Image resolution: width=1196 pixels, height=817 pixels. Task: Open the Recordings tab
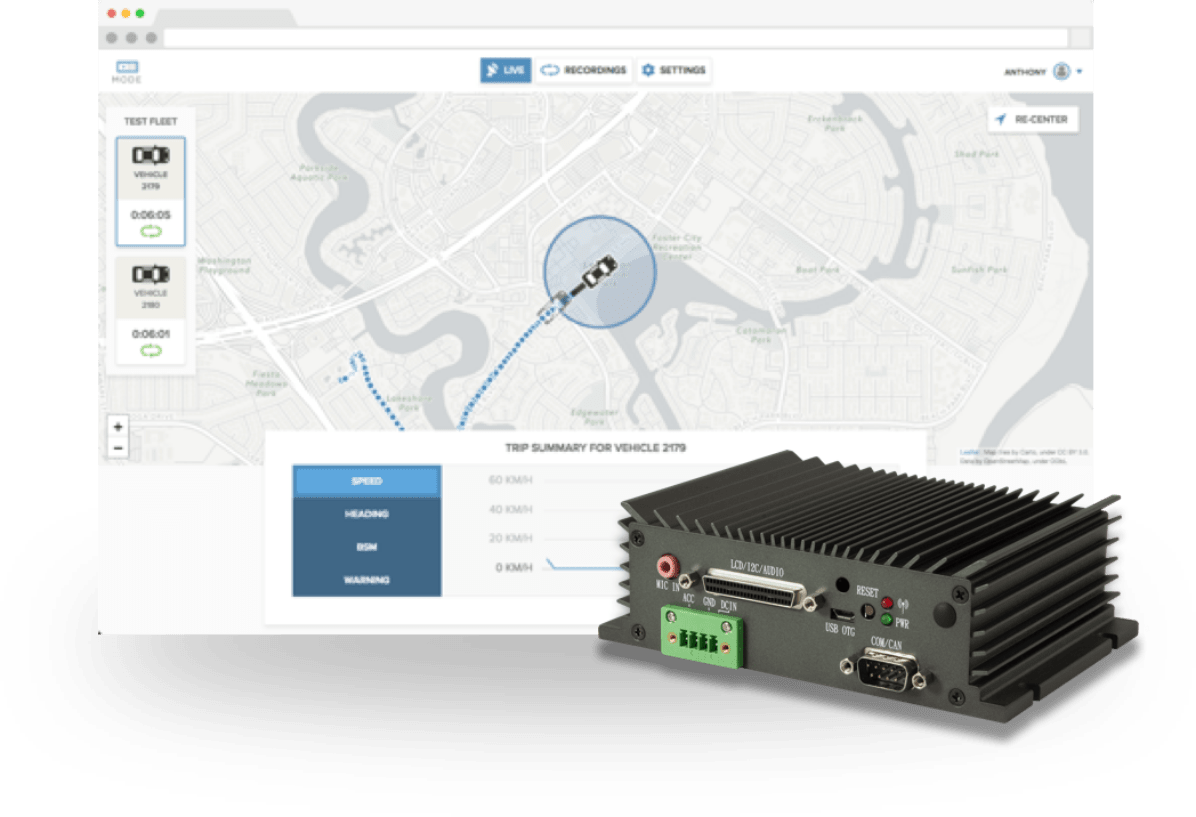pyautogui.click(x=584, y=70)
